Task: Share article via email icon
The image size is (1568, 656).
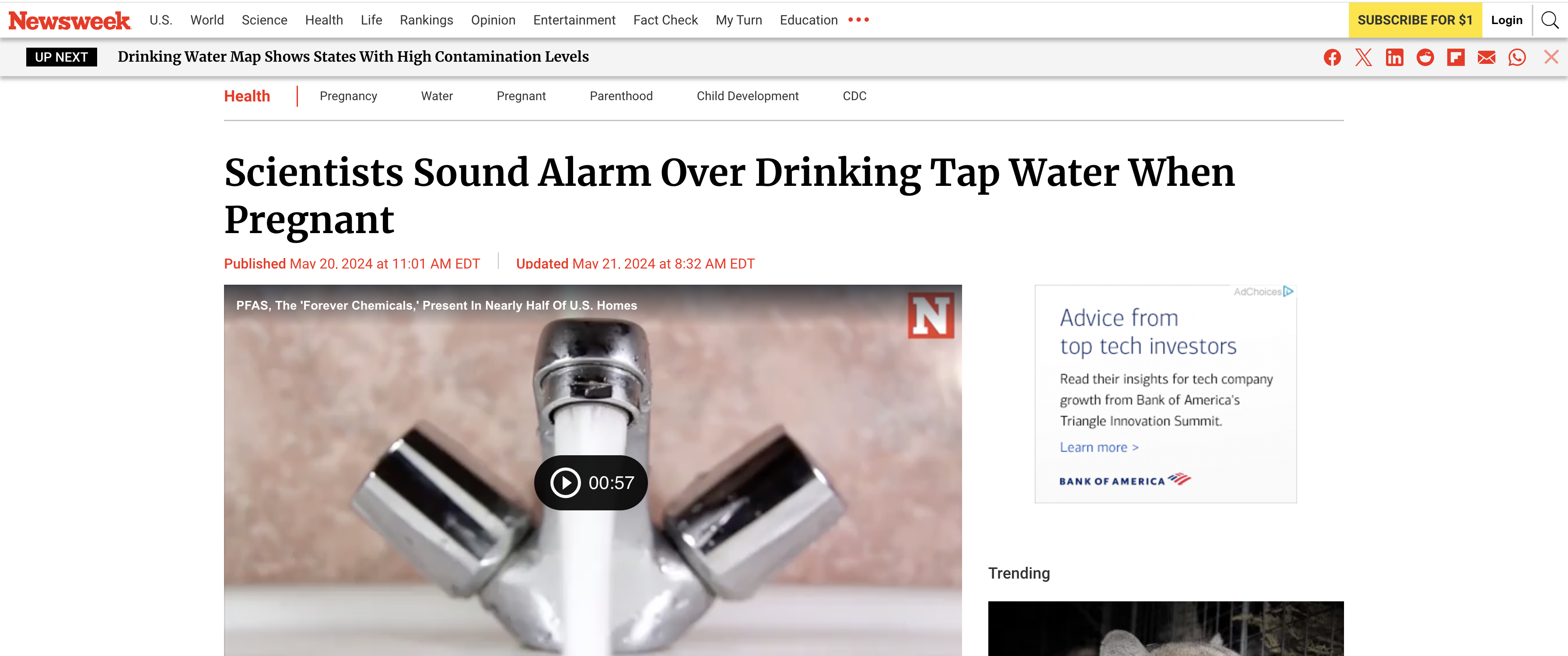Action: [1487, 57]
